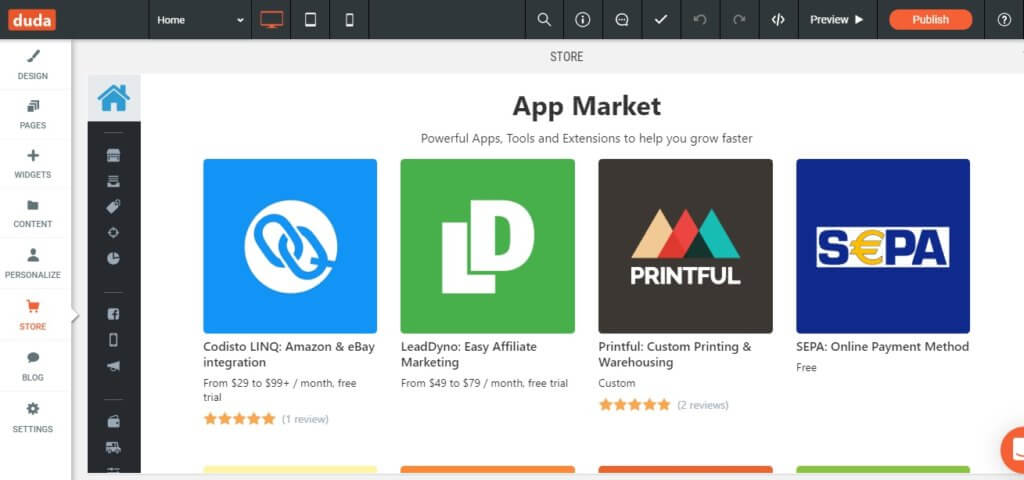The width and height of the screenshot is (1024, 480).
Task: Select Store in left sidebar
Action: [32, 315]
